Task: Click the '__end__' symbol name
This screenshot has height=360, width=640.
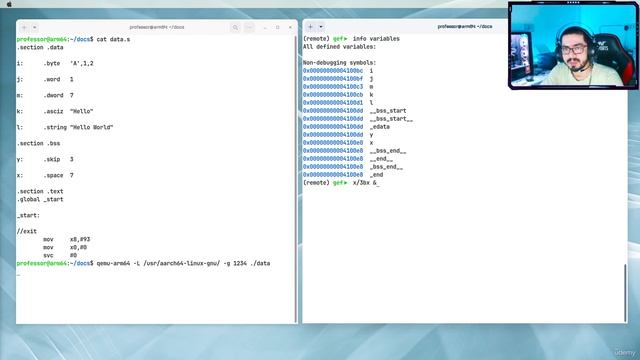Action: pyautogui.click(x=381, y=159)
